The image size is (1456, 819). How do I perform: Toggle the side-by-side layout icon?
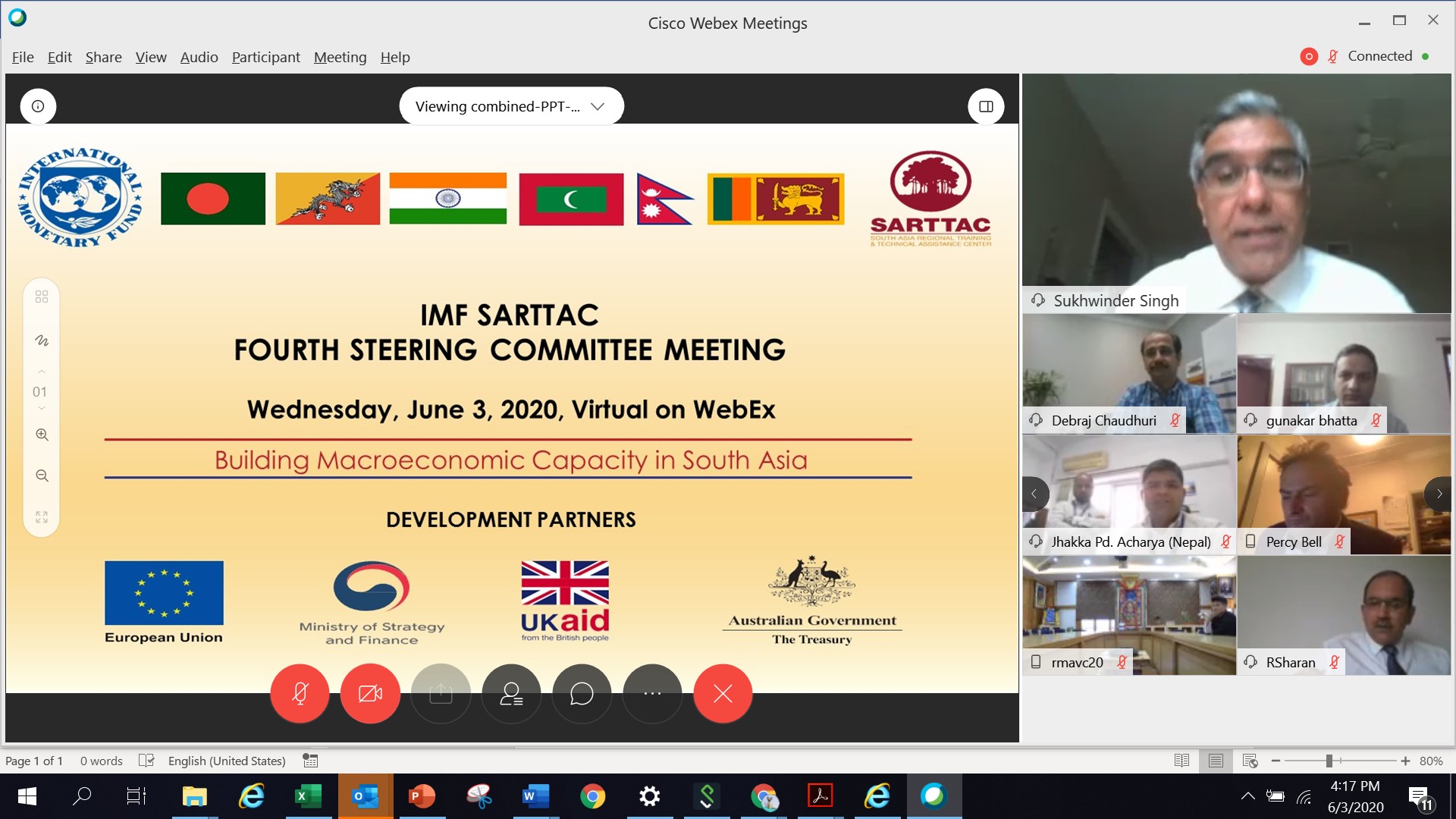[986, 106]
